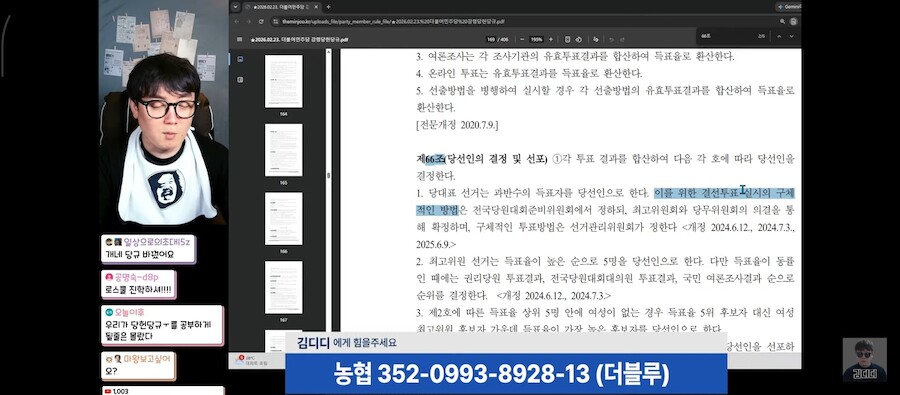The height and width of the screenshot is (395, 900).
Task: Click the fit to page icon
Action: coord(567,39)
